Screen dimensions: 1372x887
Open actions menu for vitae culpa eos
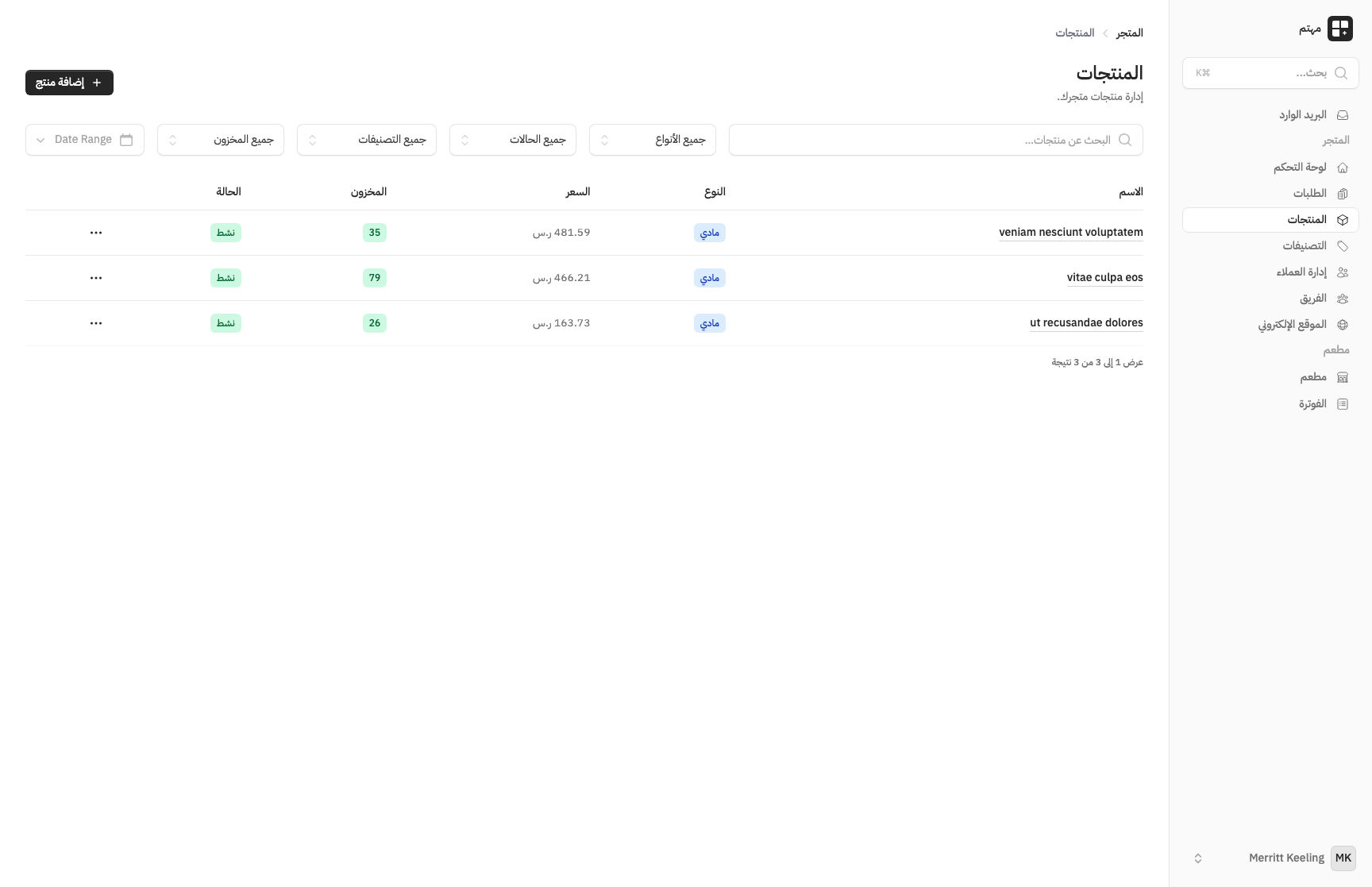click(x=96, y=278)
